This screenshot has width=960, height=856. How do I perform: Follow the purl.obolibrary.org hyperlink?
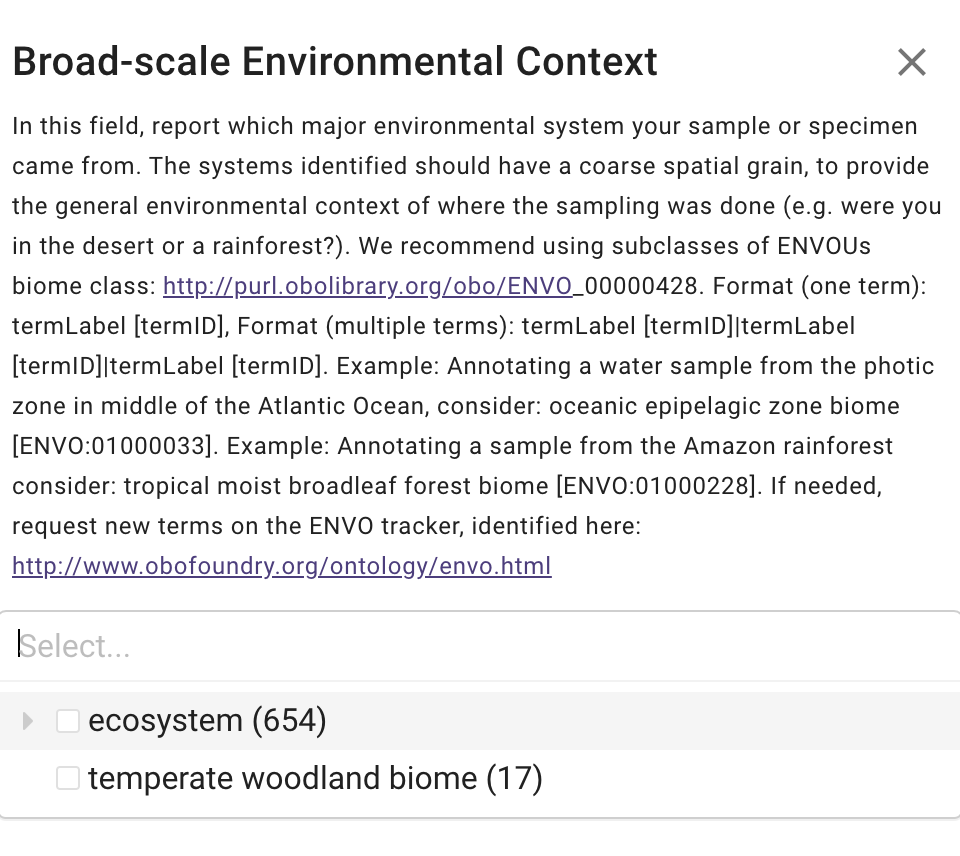[x=367, y=286]
